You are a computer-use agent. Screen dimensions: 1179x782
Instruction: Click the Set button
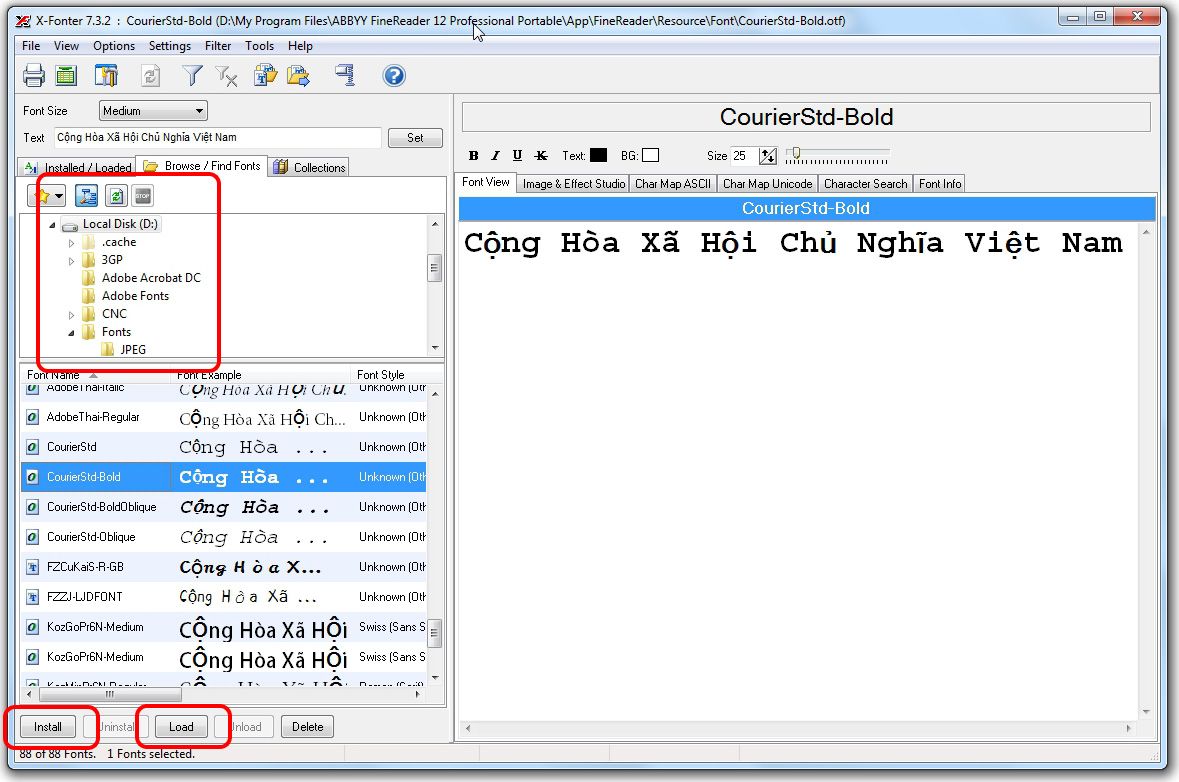(415, 138)
